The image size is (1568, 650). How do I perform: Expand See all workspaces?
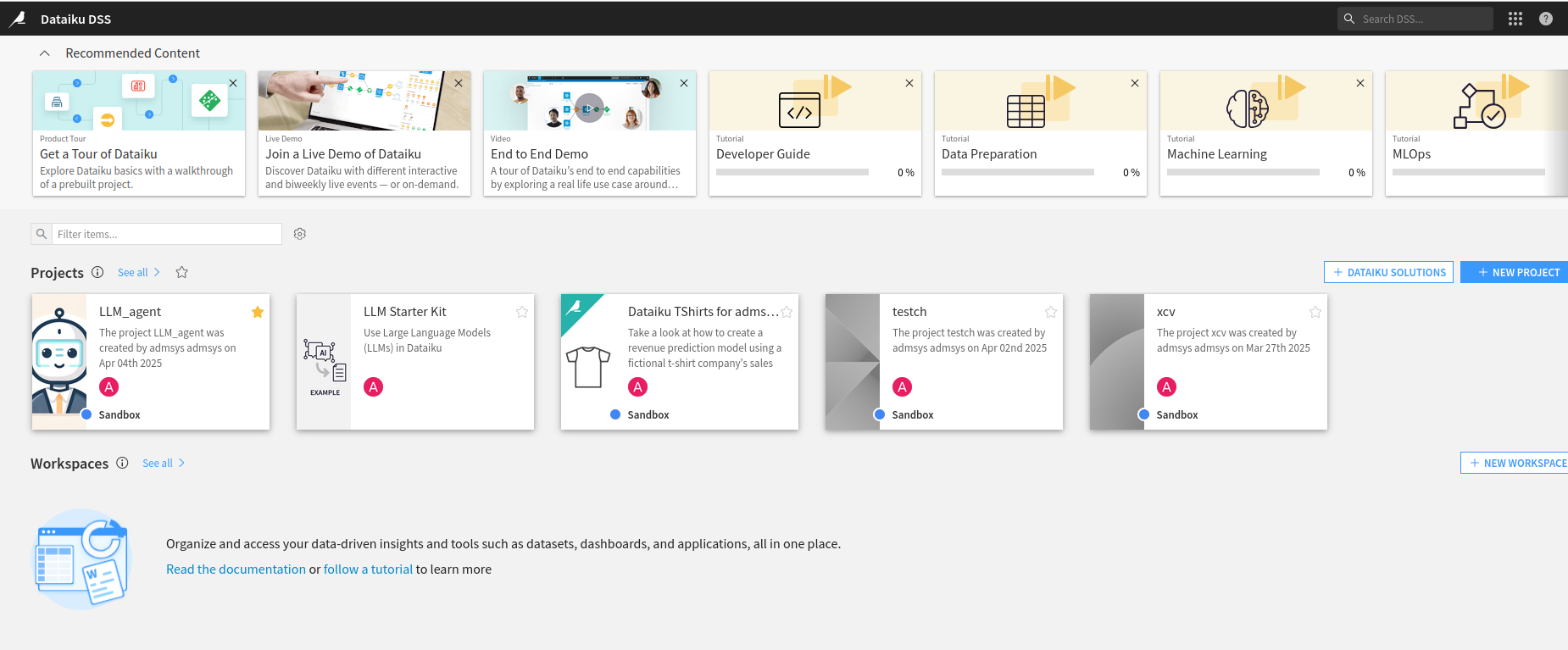coord(164,463)
